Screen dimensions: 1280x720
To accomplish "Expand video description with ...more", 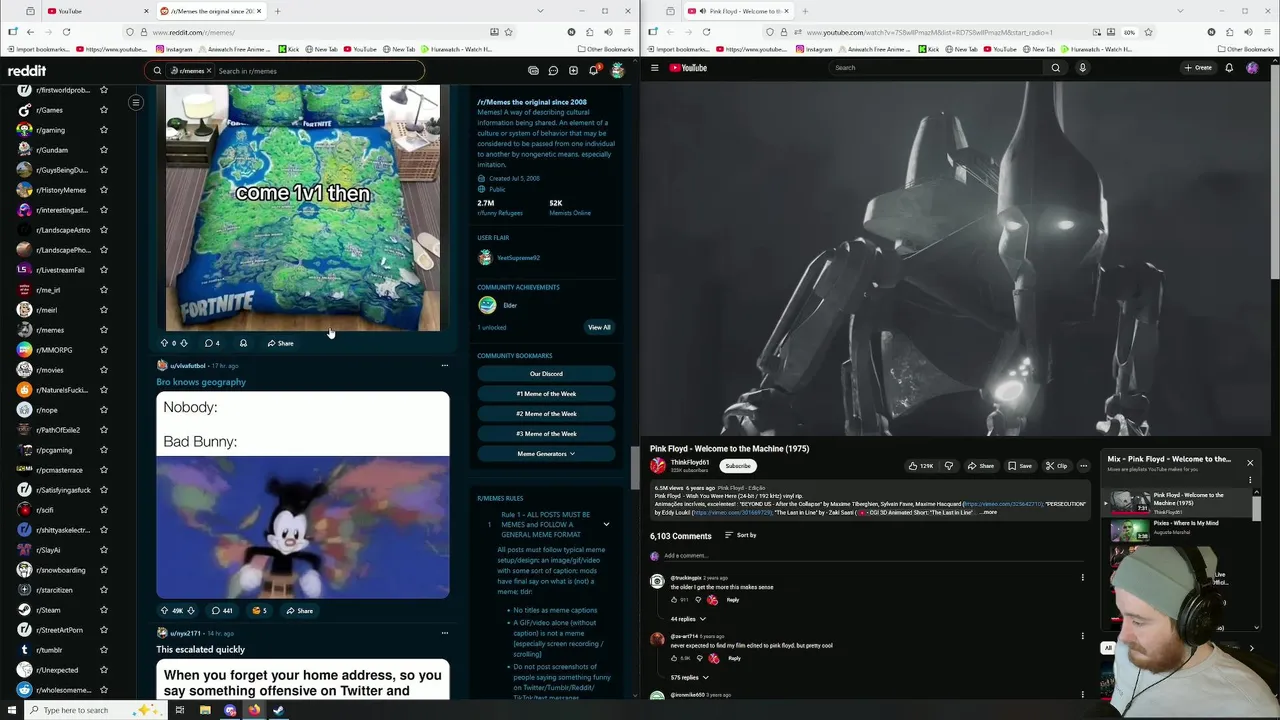I will (989, 513).
